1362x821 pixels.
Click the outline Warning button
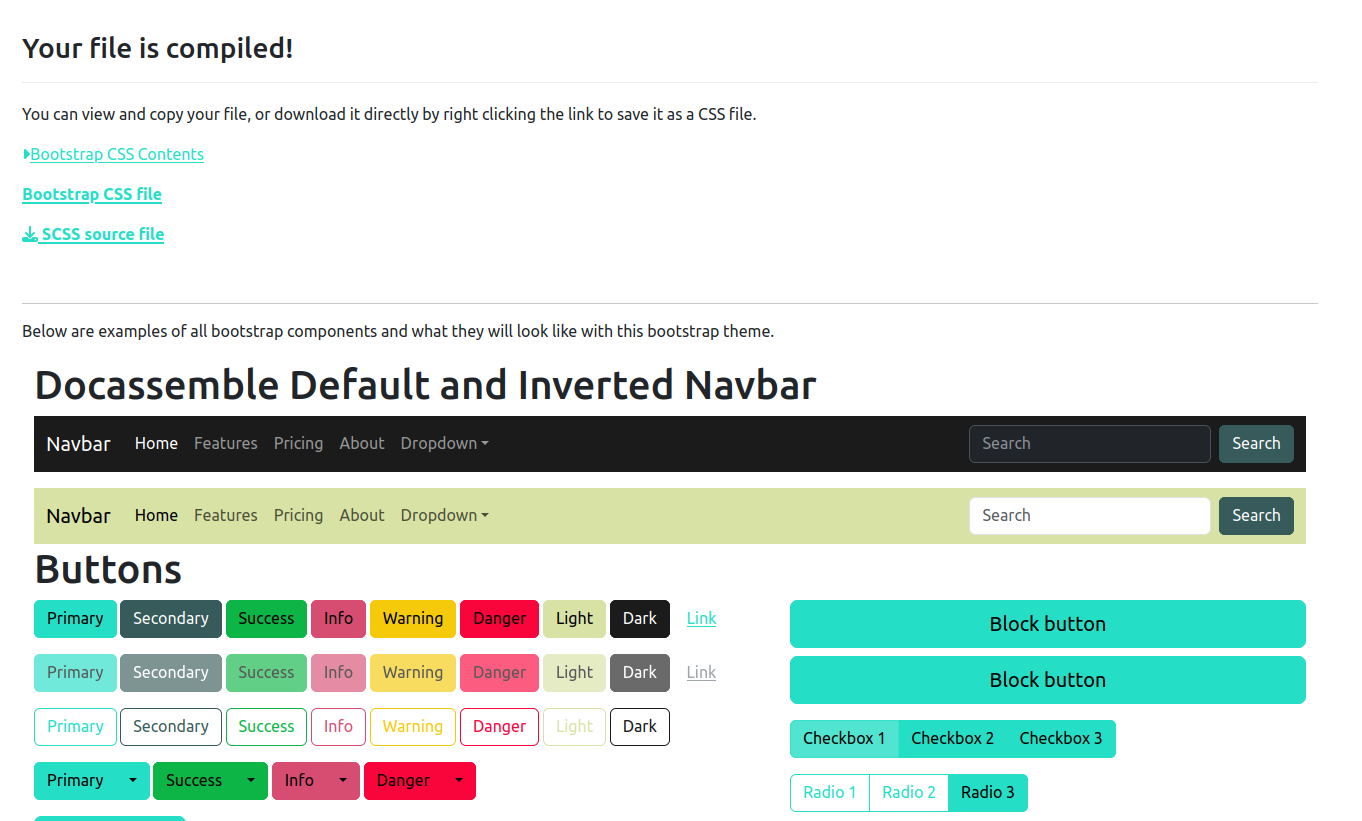click(413, 727)
